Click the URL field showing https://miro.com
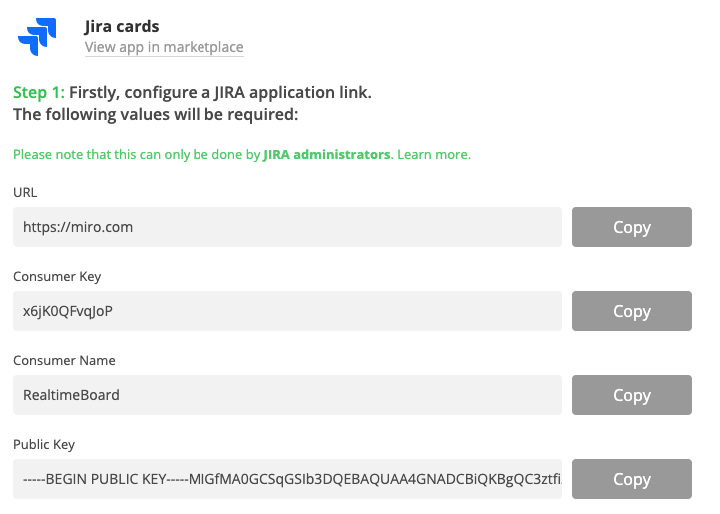The height and width of the screenshot is (514, 720). (x=287, y=227)
